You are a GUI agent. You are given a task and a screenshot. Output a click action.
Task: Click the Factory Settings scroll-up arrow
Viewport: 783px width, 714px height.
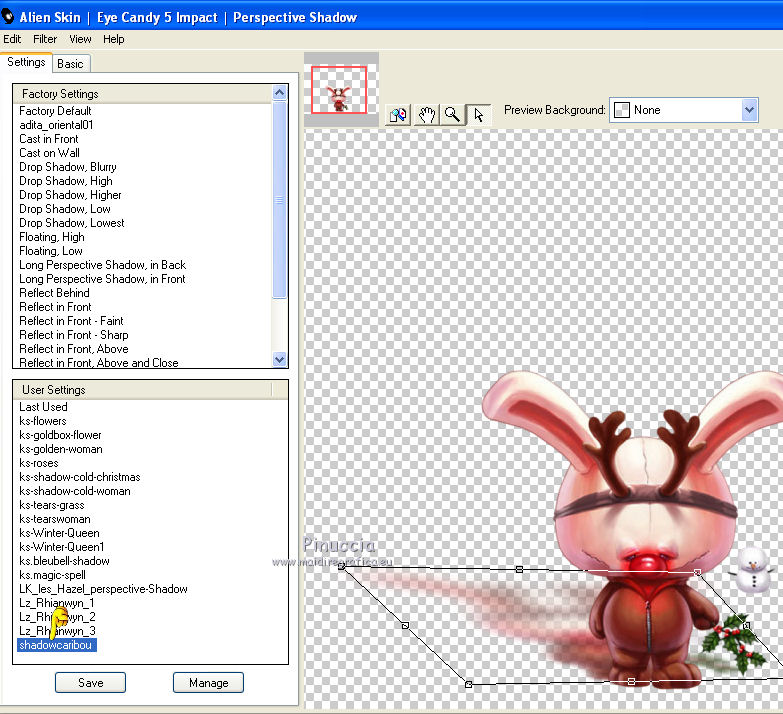click(280, 92)
